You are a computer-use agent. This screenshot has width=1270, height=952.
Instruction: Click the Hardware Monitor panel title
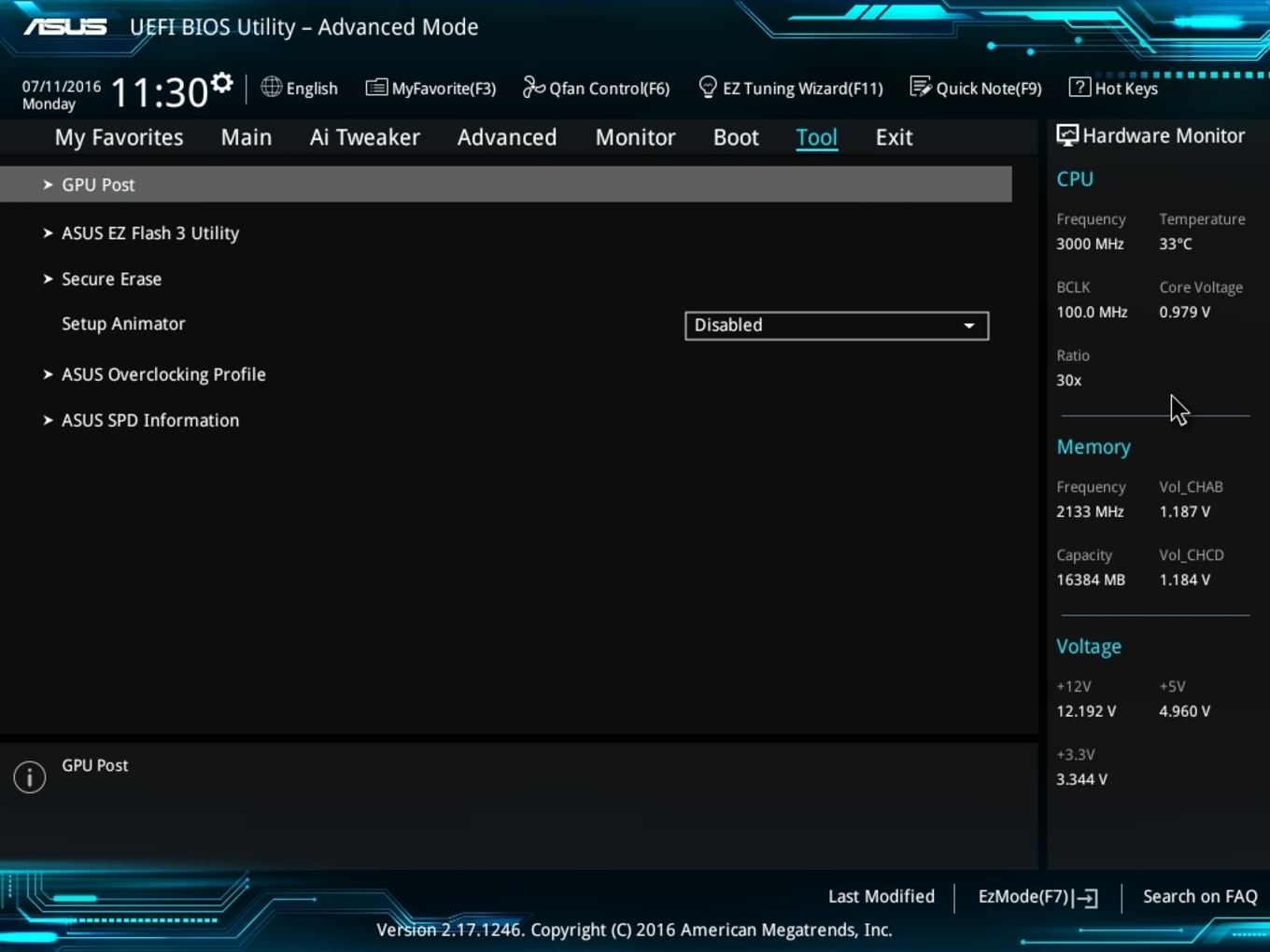click(1164, 136)
